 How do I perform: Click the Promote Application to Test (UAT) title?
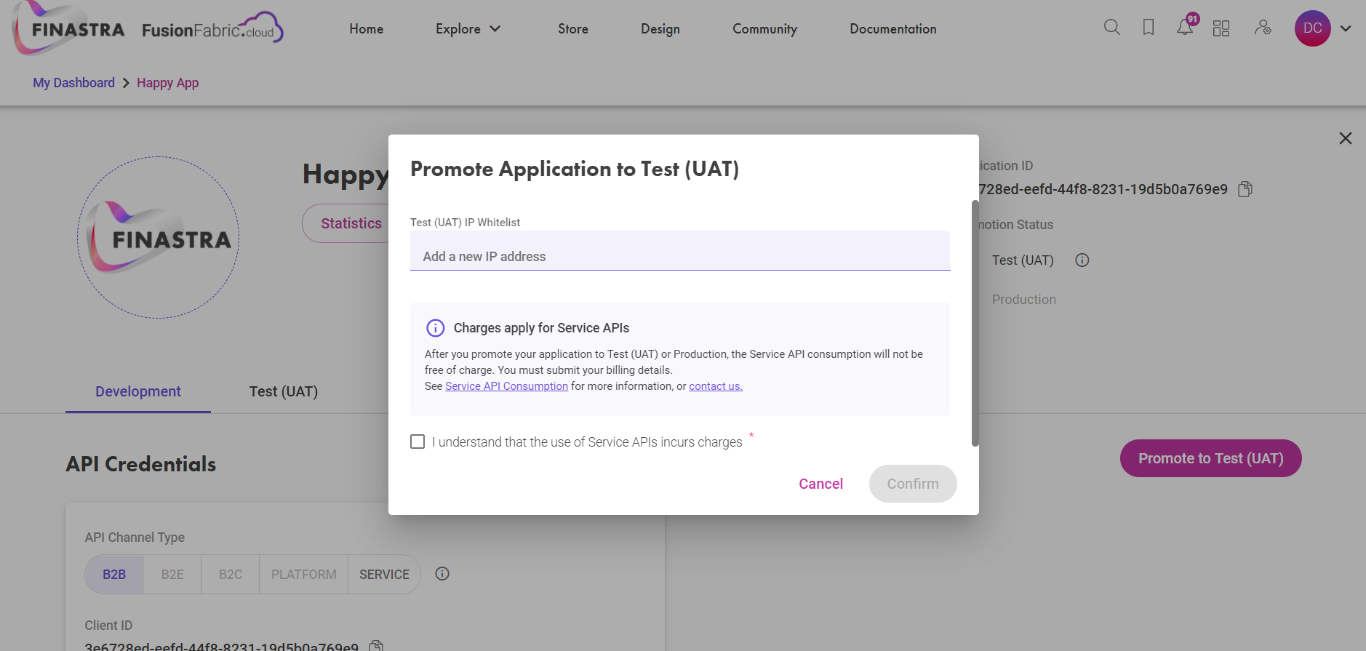pos(575,169)
